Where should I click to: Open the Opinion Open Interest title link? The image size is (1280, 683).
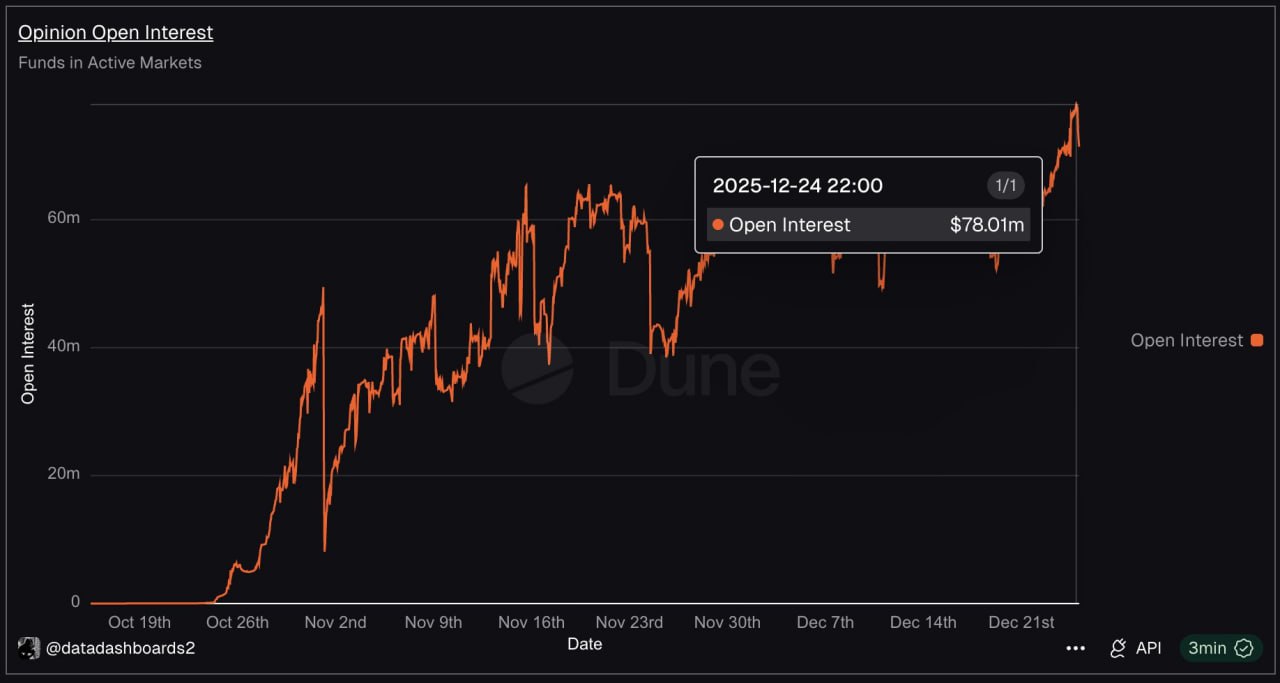116,32
